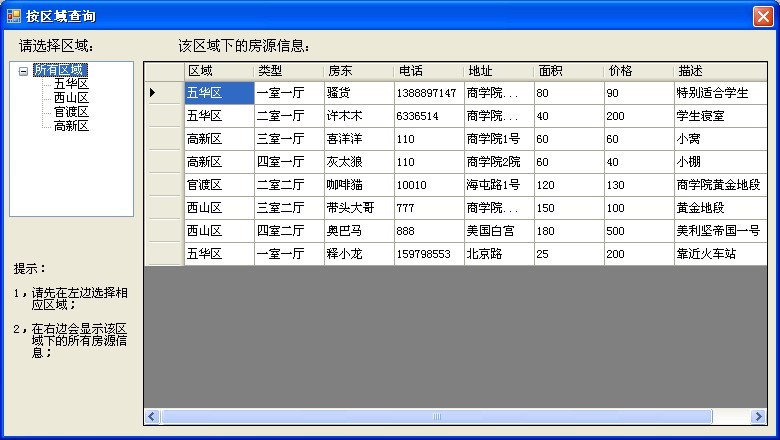Click the description cell 小窝
This screenshot has width=780, height=440.
pyautogui.click(x=721, y=139)
